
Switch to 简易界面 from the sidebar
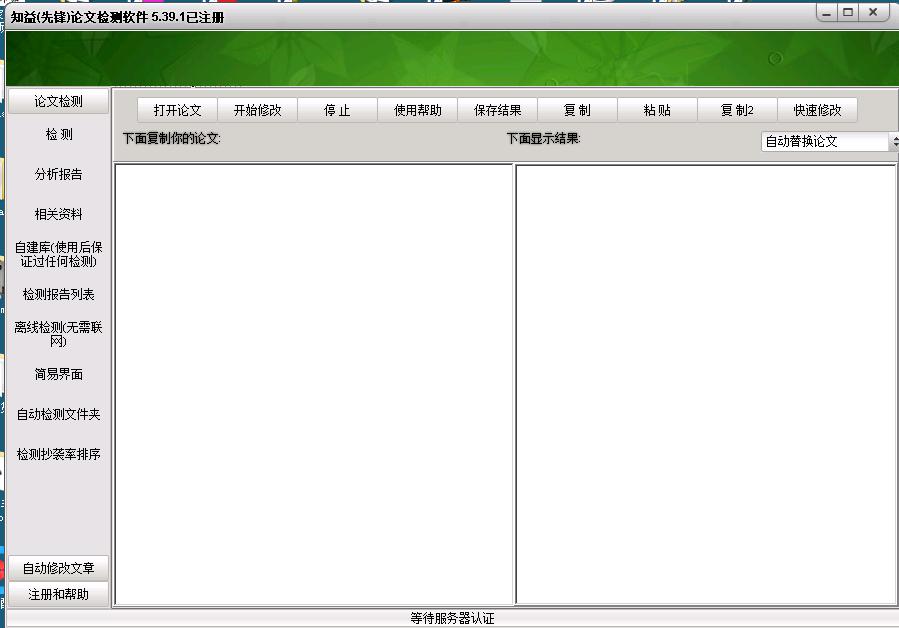click(58, 374)
